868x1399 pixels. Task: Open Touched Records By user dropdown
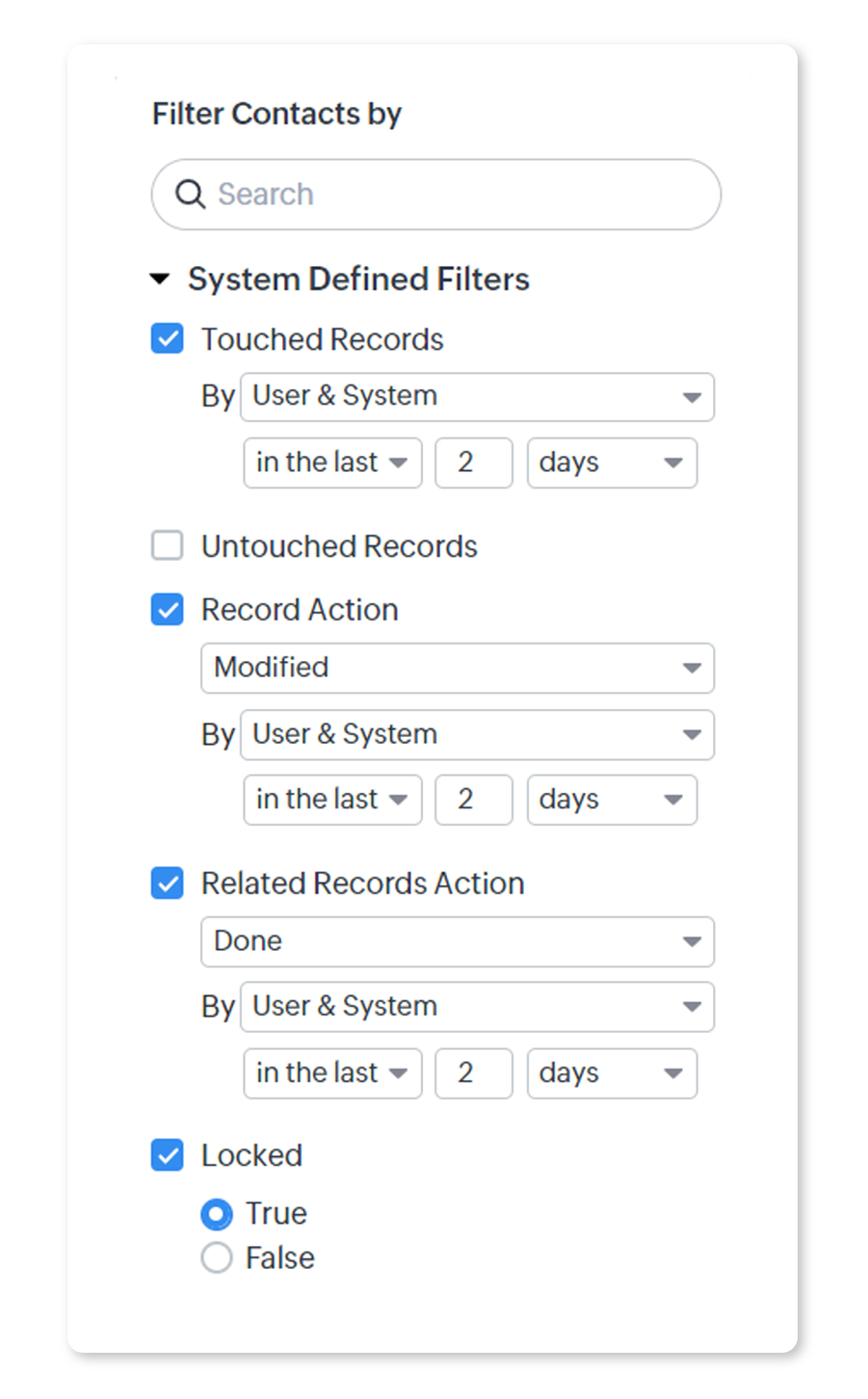(477, 397)
